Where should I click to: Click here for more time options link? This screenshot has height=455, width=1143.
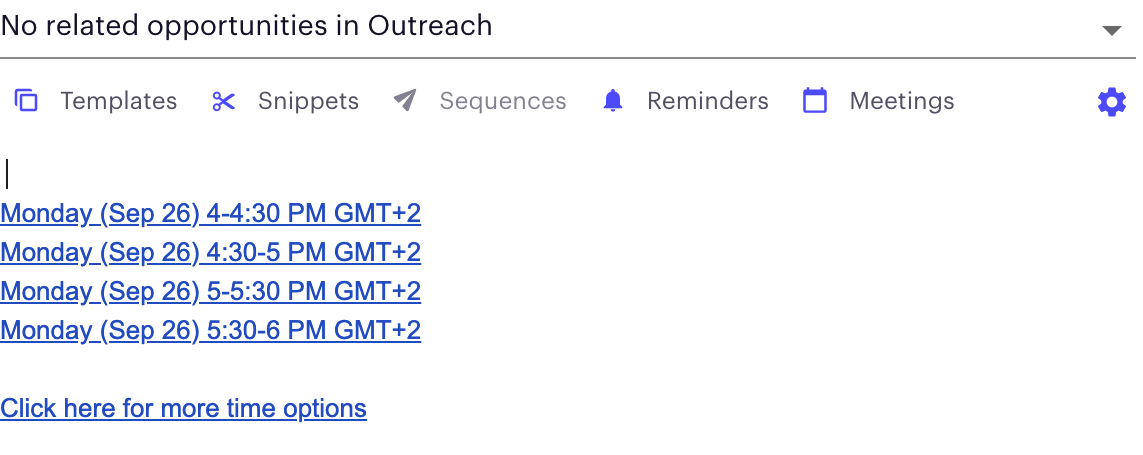click(183, 408)
